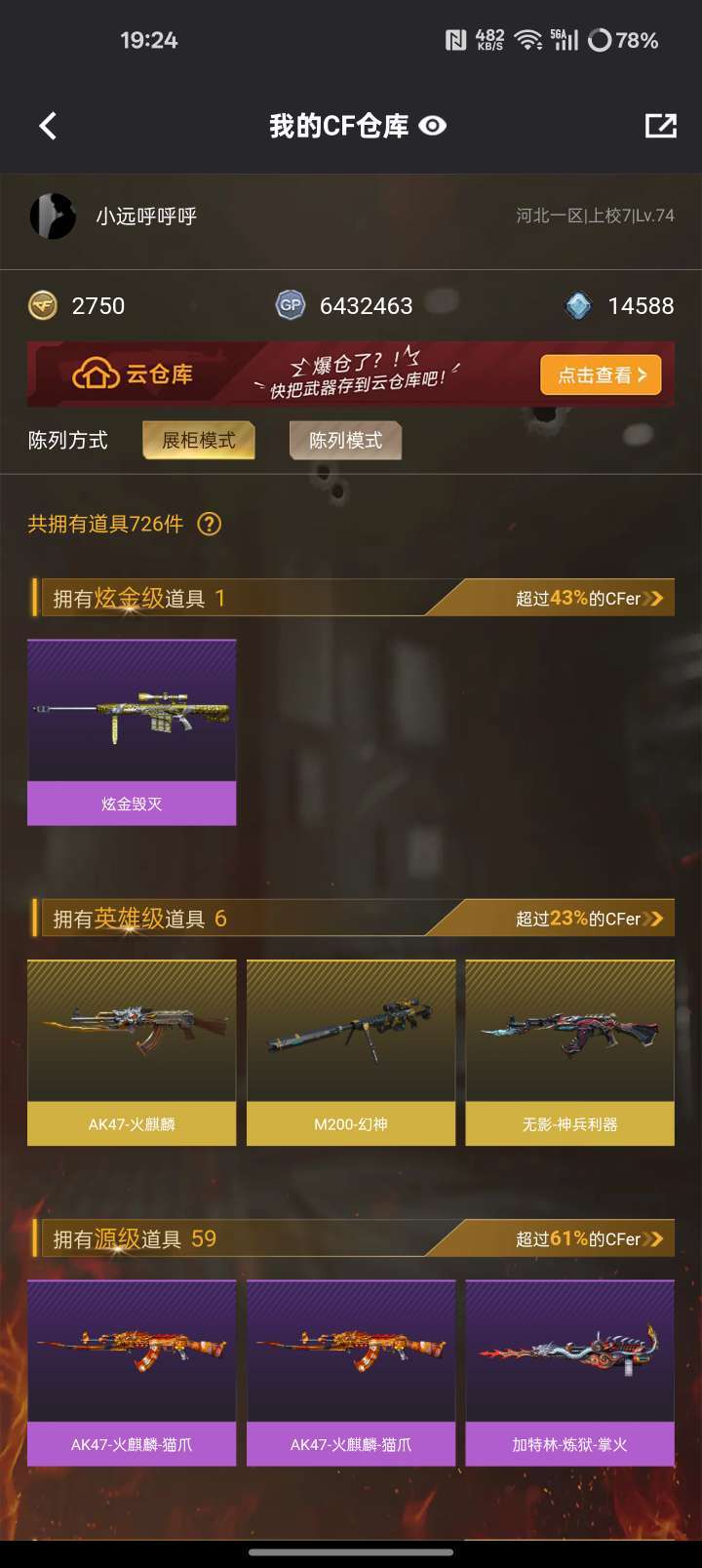Select the M200-幻神 weapon card

[351, 1052]
